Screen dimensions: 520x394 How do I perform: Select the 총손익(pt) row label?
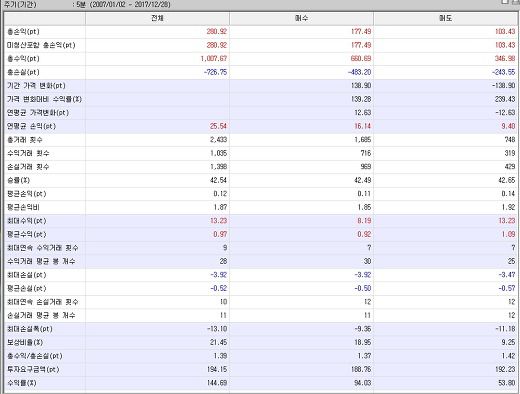tap(23, 32)
